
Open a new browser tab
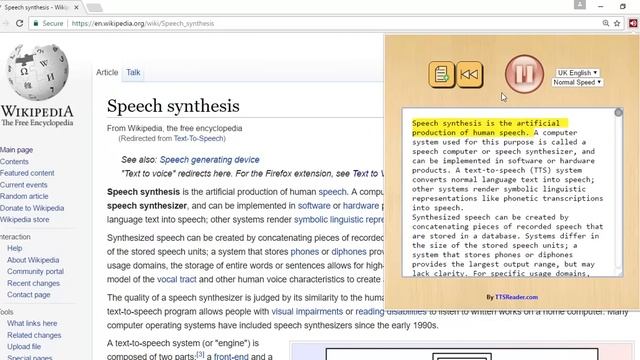94,8
